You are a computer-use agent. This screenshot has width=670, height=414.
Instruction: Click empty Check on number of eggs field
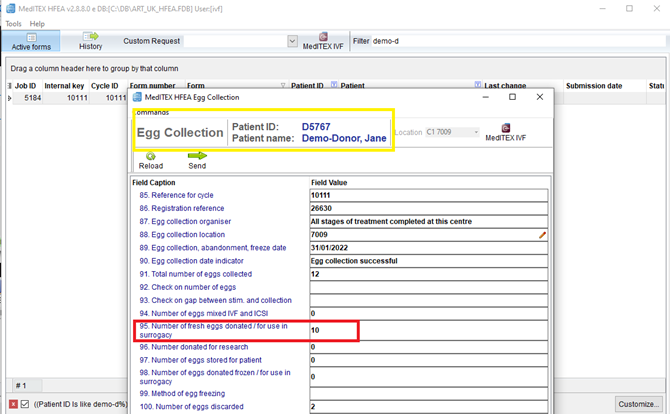(x=429, y=287)
